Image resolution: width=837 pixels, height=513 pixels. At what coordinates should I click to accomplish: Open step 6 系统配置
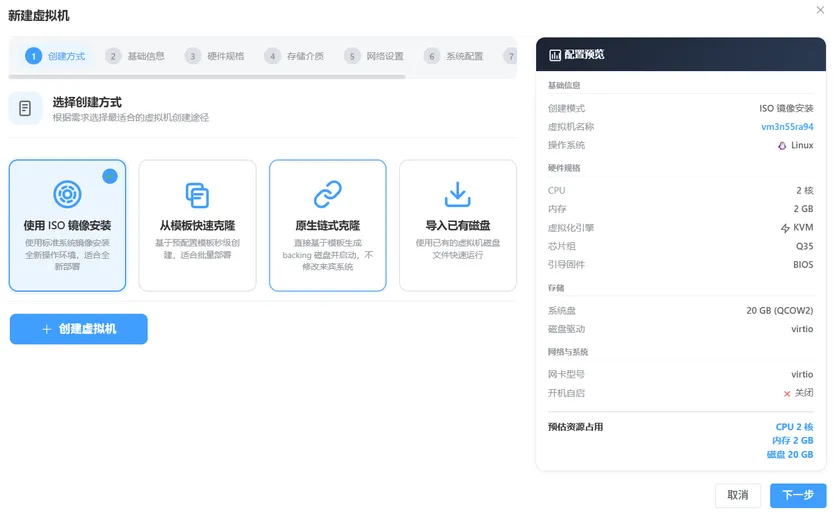pos(453,56)
